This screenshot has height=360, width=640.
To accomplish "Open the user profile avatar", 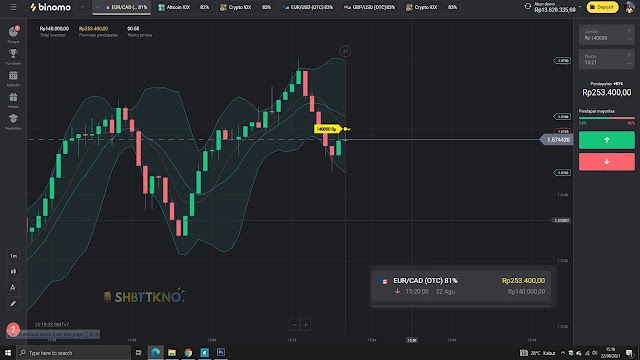I will coord(630,7).
